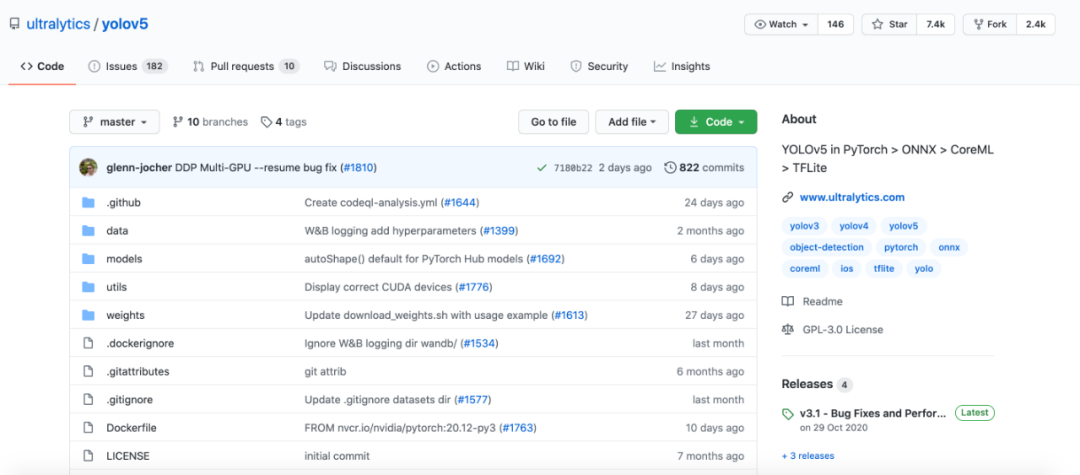Click the Go to file button
Viewport: 1080px width, 475px height.
pos(554,122)
